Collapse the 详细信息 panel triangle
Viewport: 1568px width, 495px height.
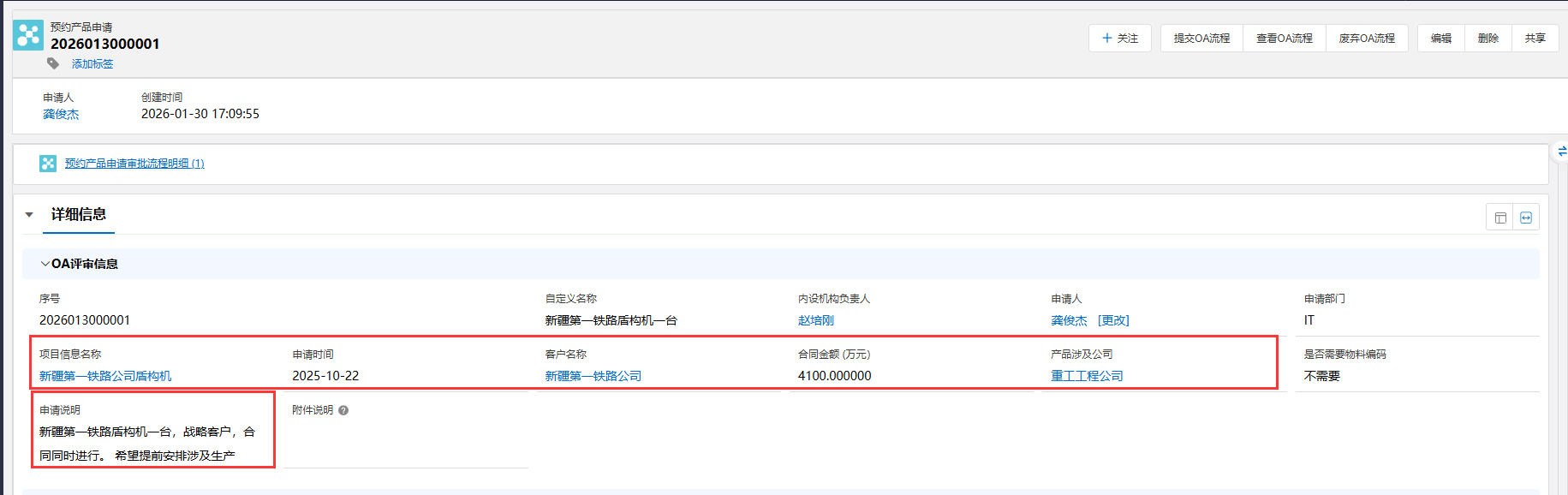pos(29,215)
